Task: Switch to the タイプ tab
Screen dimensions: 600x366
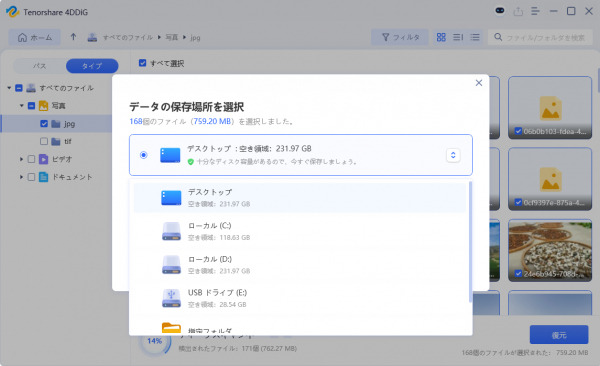Action: (92, 66)
